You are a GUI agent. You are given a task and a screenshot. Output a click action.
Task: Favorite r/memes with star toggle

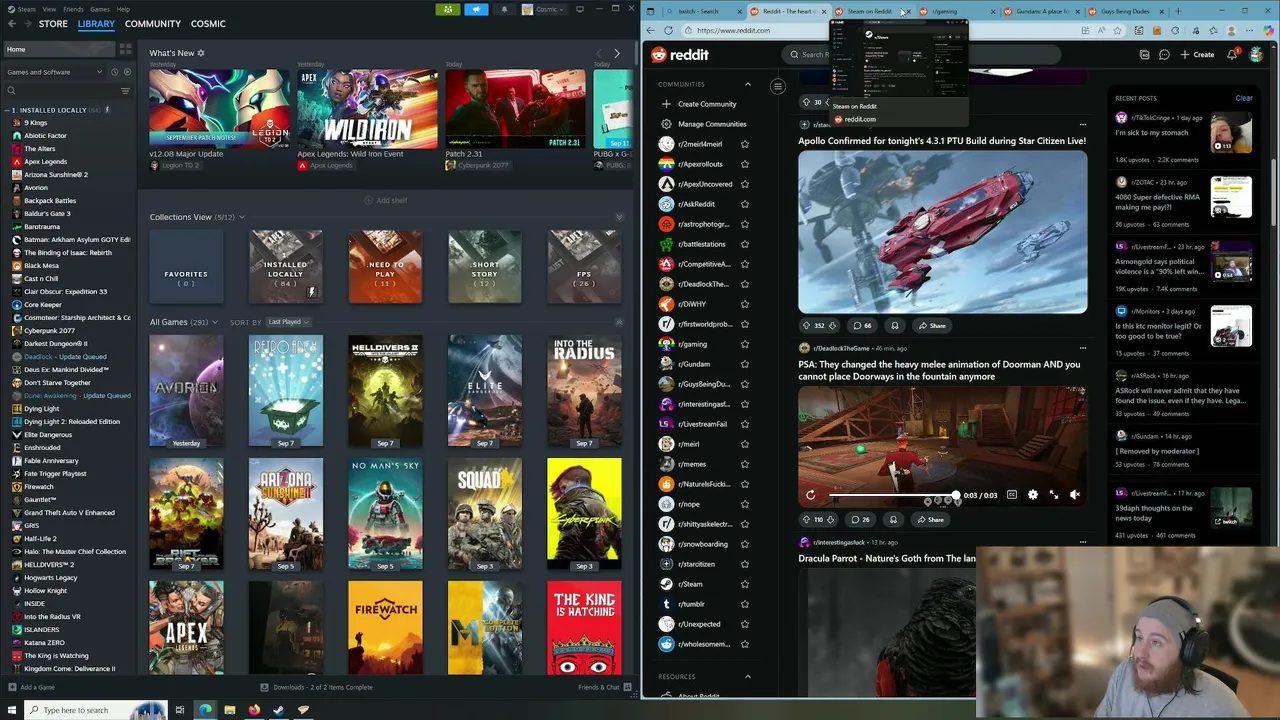744,464
